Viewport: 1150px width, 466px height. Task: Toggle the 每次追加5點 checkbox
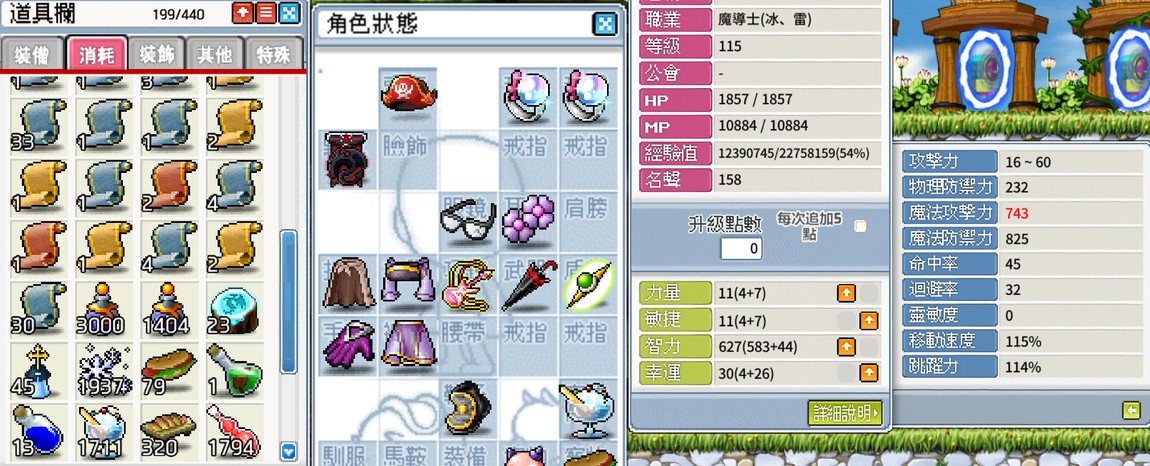point(860,226)
